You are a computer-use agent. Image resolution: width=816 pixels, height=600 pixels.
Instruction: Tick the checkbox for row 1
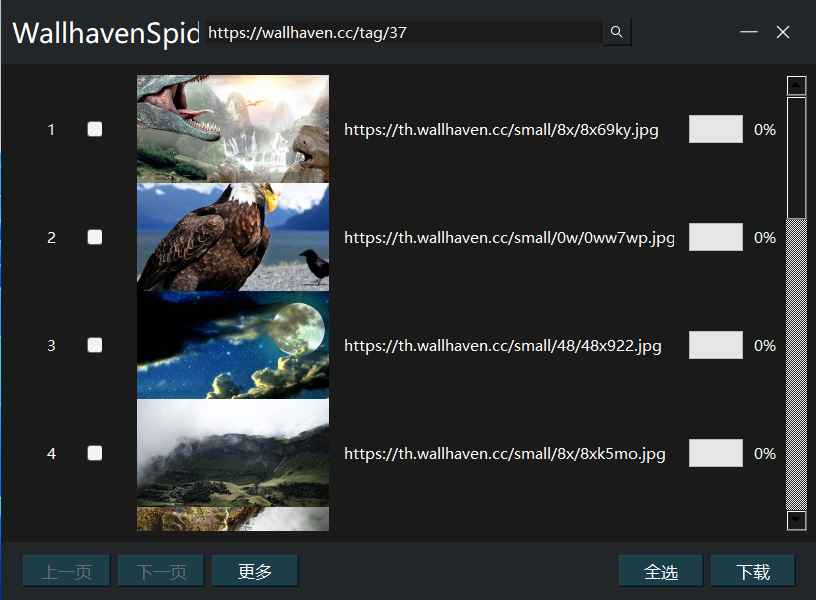[x=95, y=129]
